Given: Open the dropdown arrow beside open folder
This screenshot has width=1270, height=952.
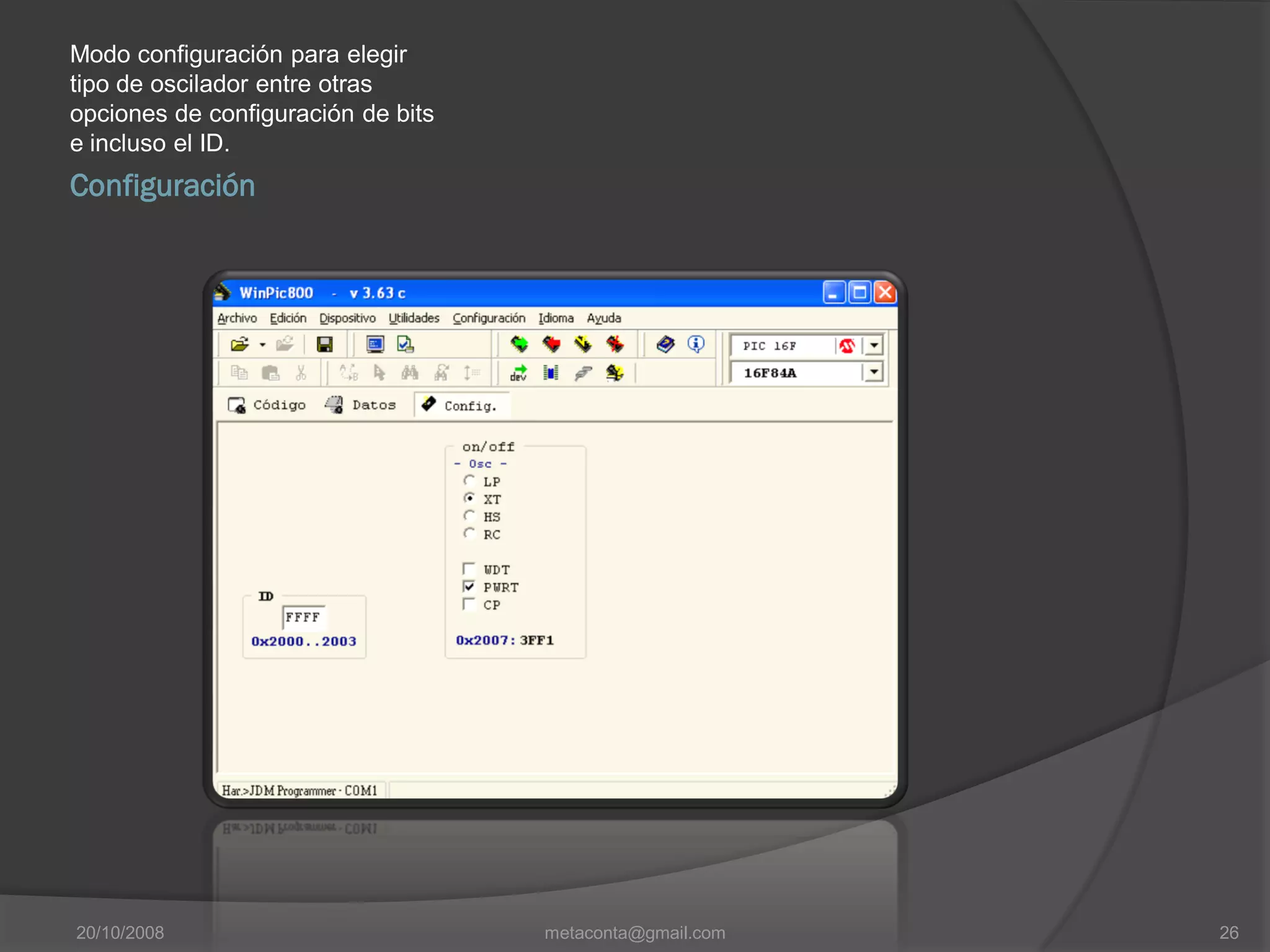Looking at the screenshot, I should (x=262, y=345).
